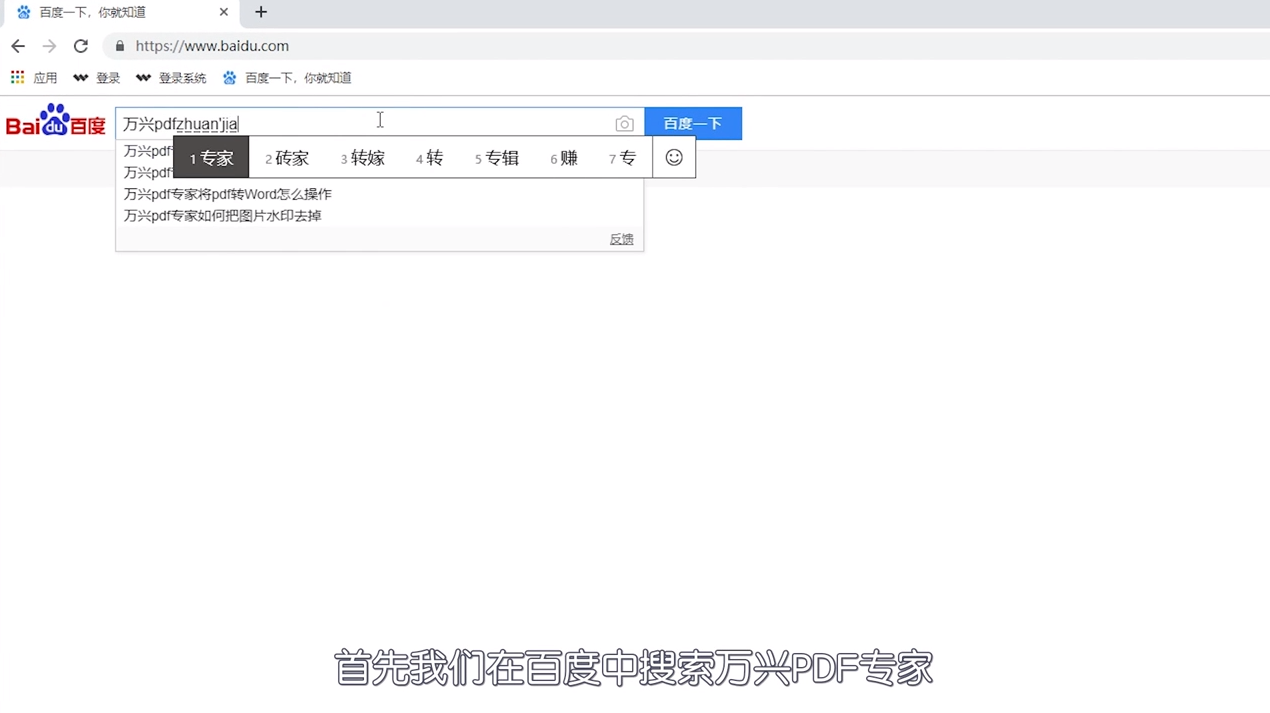Click the browser back arrow

[x=17, y=46]
